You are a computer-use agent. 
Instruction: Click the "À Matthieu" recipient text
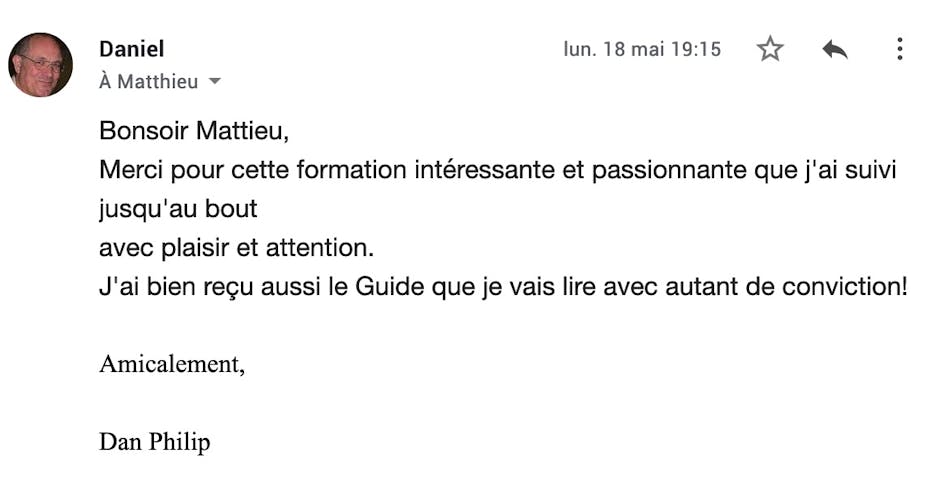coord(149,81)
